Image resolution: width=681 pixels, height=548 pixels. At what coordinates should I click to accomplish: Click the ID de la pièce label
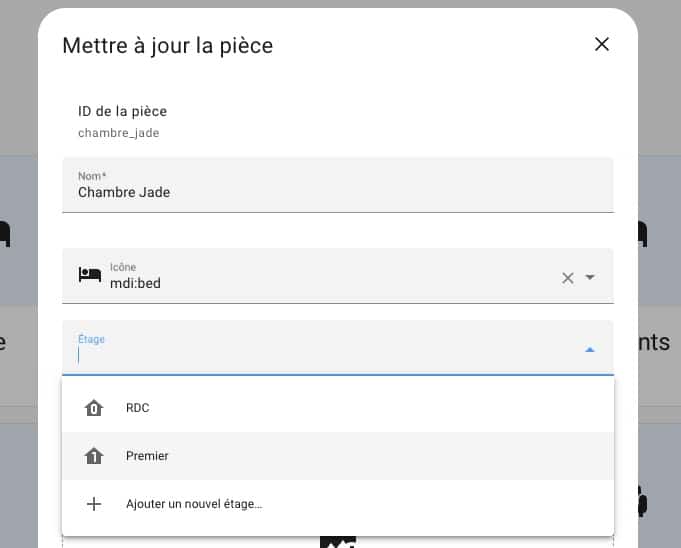click(122, 112)
